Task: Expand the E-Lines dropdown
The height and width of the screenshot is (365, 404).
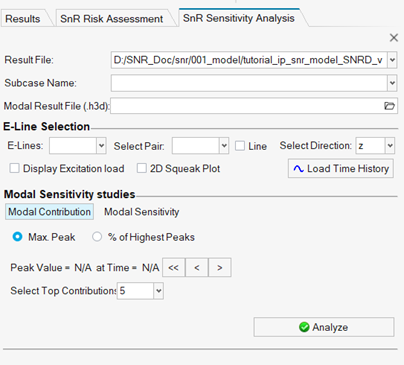Action: [x=101, y=146]
